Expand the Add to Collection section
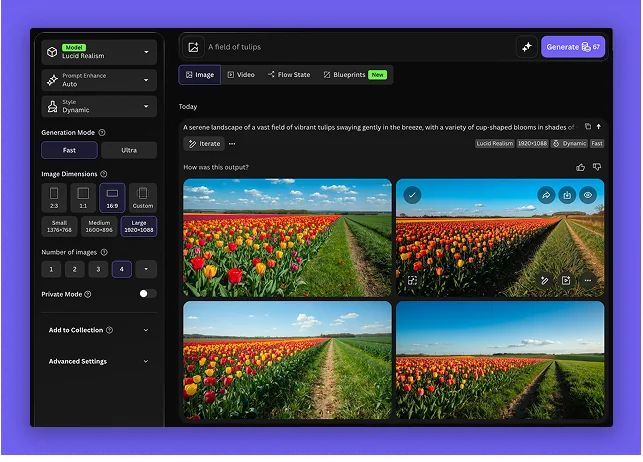643x462 pixels. coord(99,330)
